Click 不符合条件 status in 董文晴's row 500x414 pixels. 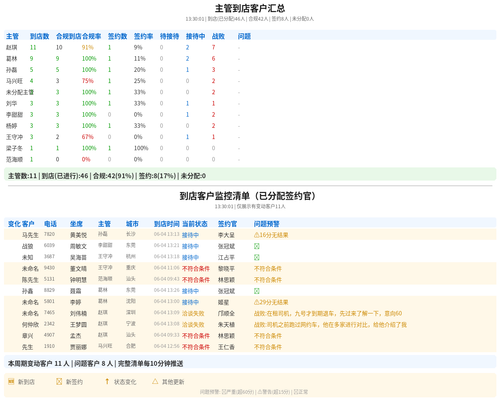click(x=196, y=269)
